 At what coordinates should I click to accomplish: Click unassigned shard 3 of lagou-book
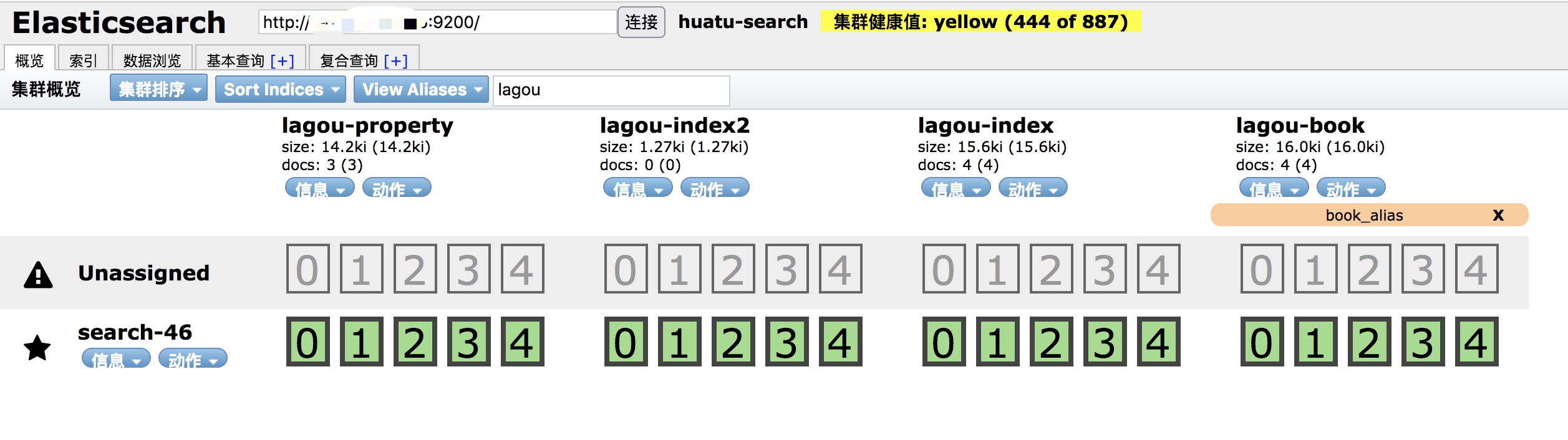tap(1423, 269)
